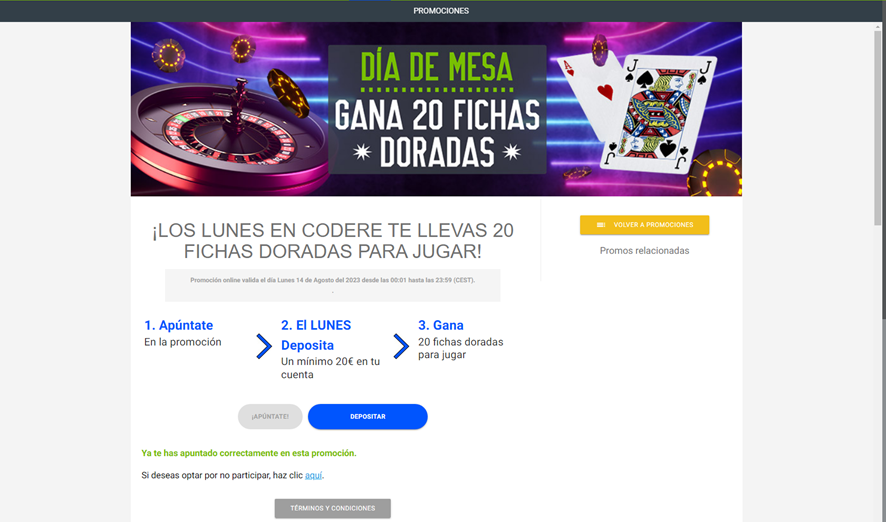886x522 pixels.
Task: Click the '2. El LUNES Deposita' heading
Action: coord(316,335)
